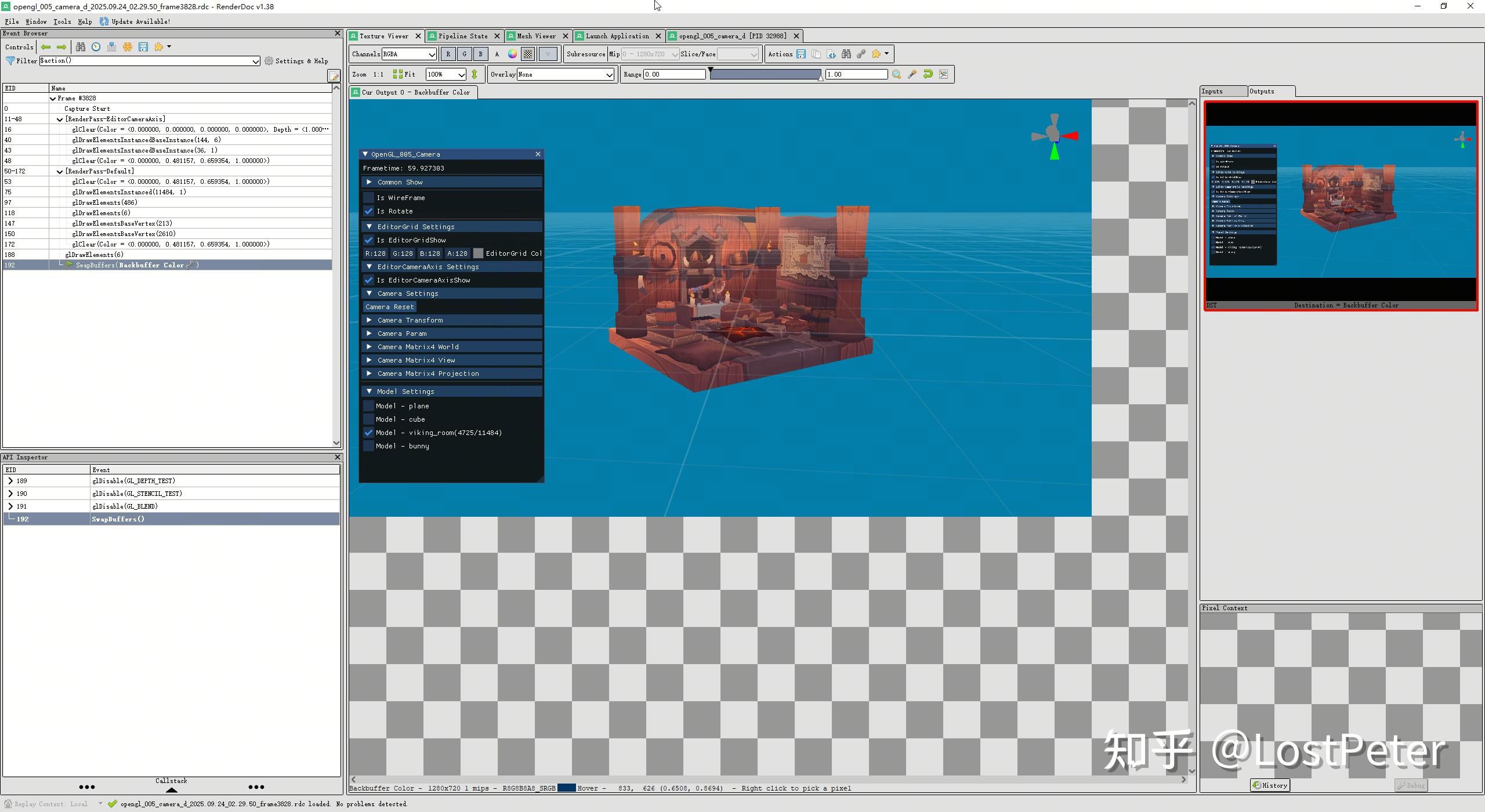Open the checkerboard background toggle icon

pyautogui.click(x=527, y=54)
